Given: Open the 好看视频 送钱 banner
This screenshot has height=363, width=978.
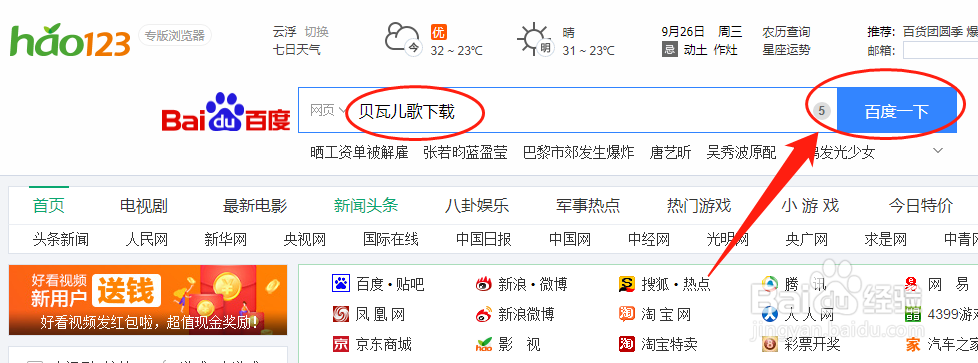Looking at the screenshot, I should point(148,300).
